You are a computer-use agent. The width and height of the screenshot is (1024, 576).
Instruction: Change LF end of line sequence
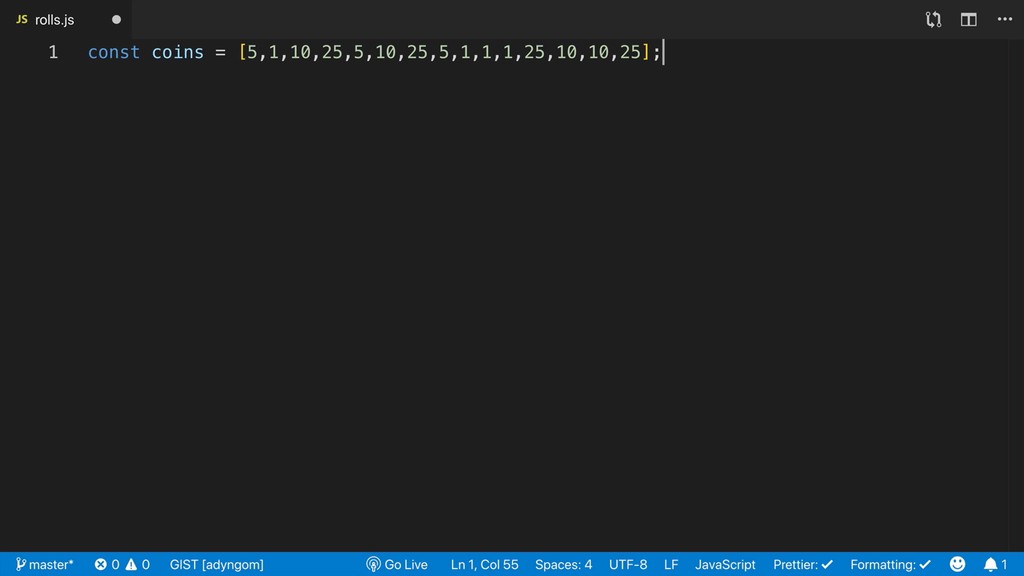pyautogui.click(x=671, y=564)
